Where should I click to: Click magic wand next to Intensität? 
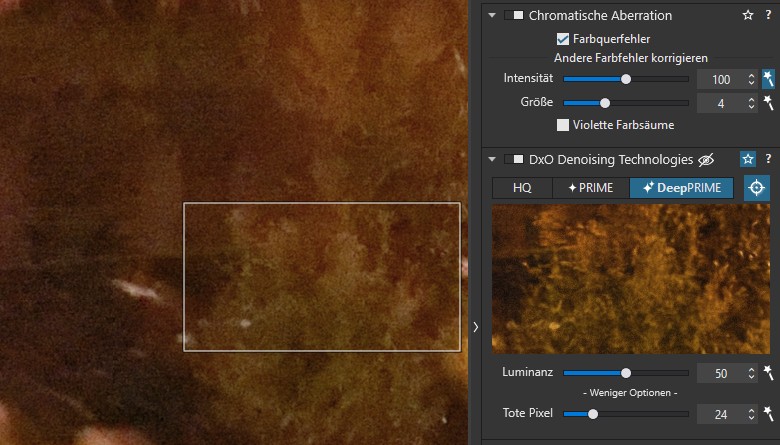coord(768,79)
